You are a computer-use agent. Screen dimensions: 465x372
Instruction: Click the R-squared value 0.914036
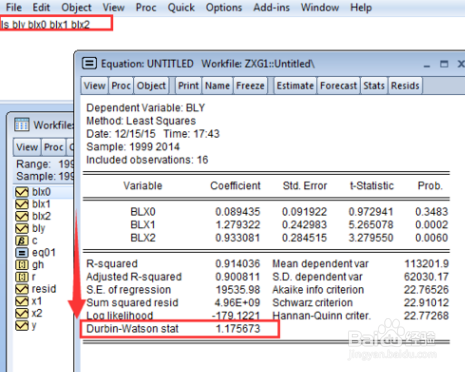coord(238,264)
